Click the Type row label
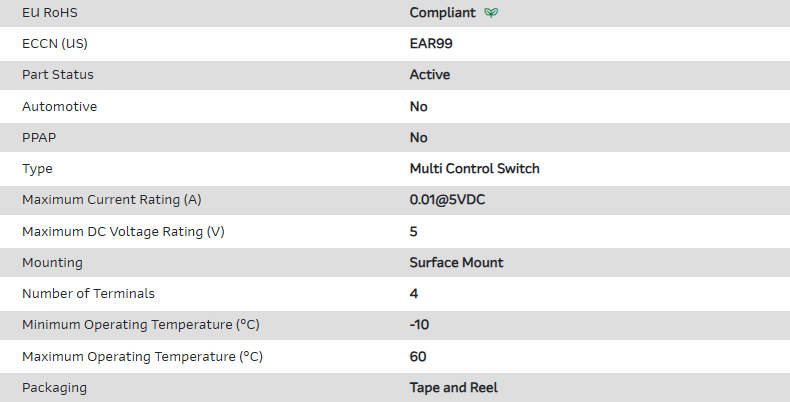Screen dimensions: 790x402 point(37,169)
